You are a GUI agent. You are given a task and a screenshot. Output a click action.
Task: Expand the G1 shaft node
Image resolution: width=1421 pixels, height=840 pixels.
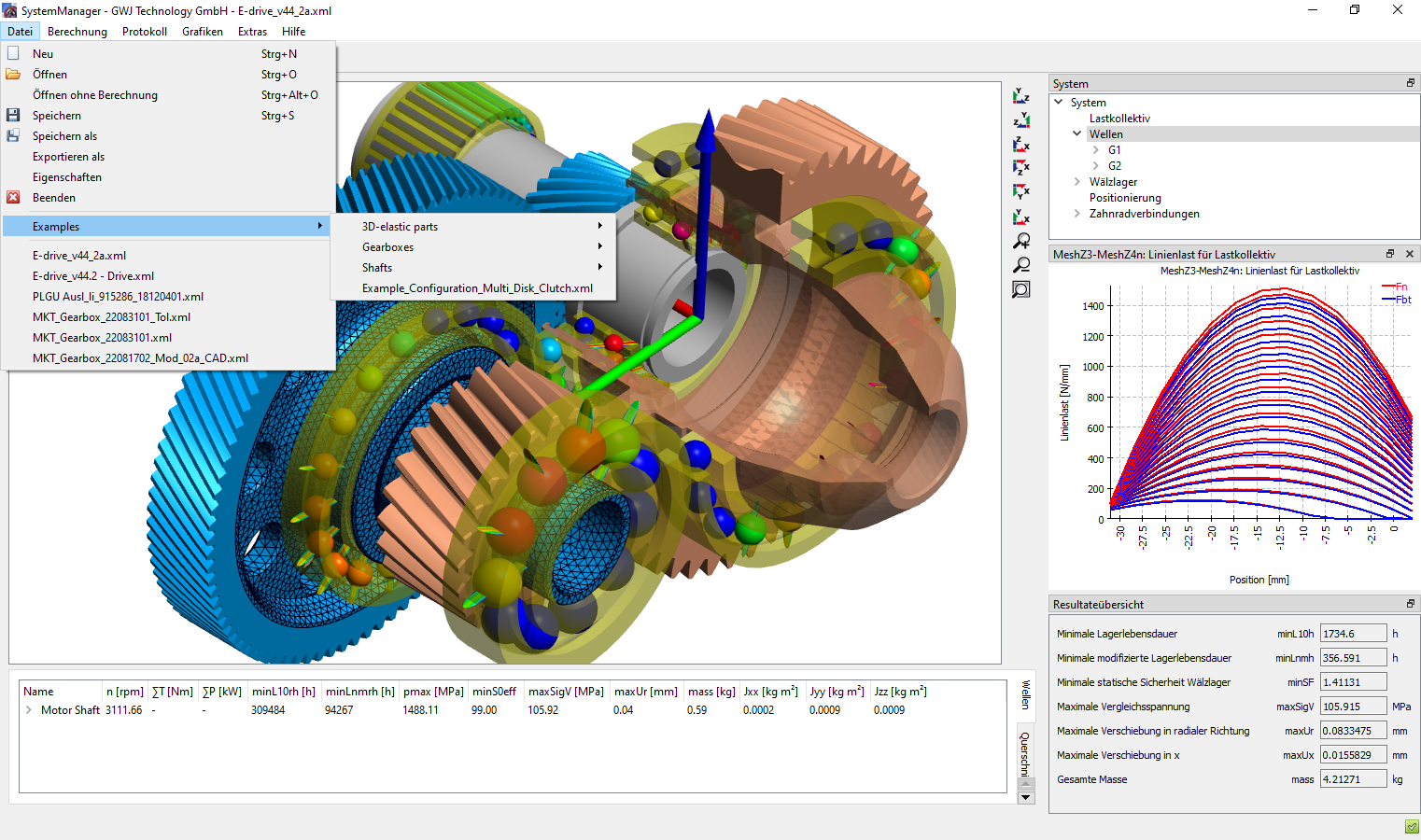click(1095, 149)
